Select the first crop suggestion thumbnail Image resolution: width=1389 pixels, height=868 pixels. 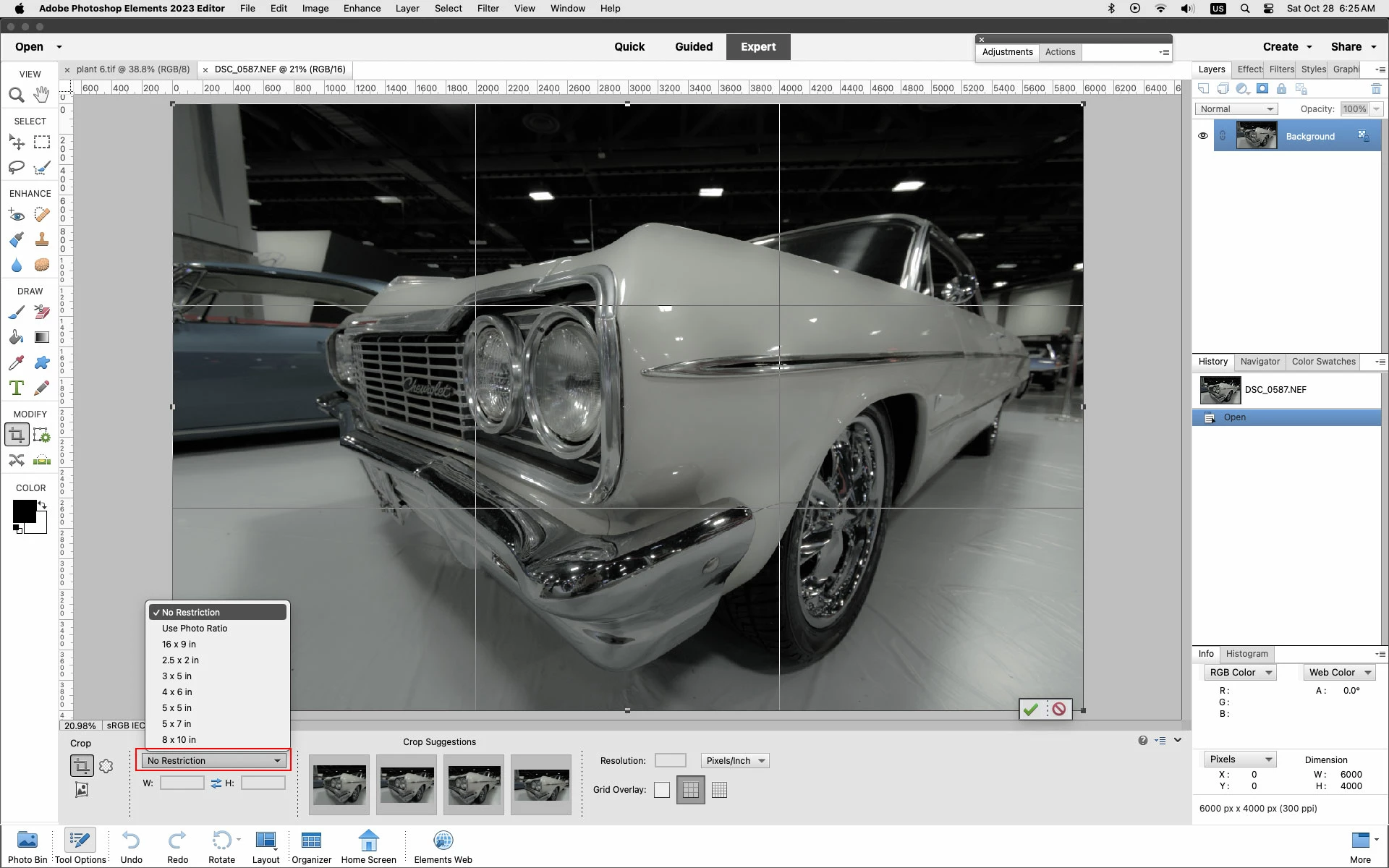[339, 785]
